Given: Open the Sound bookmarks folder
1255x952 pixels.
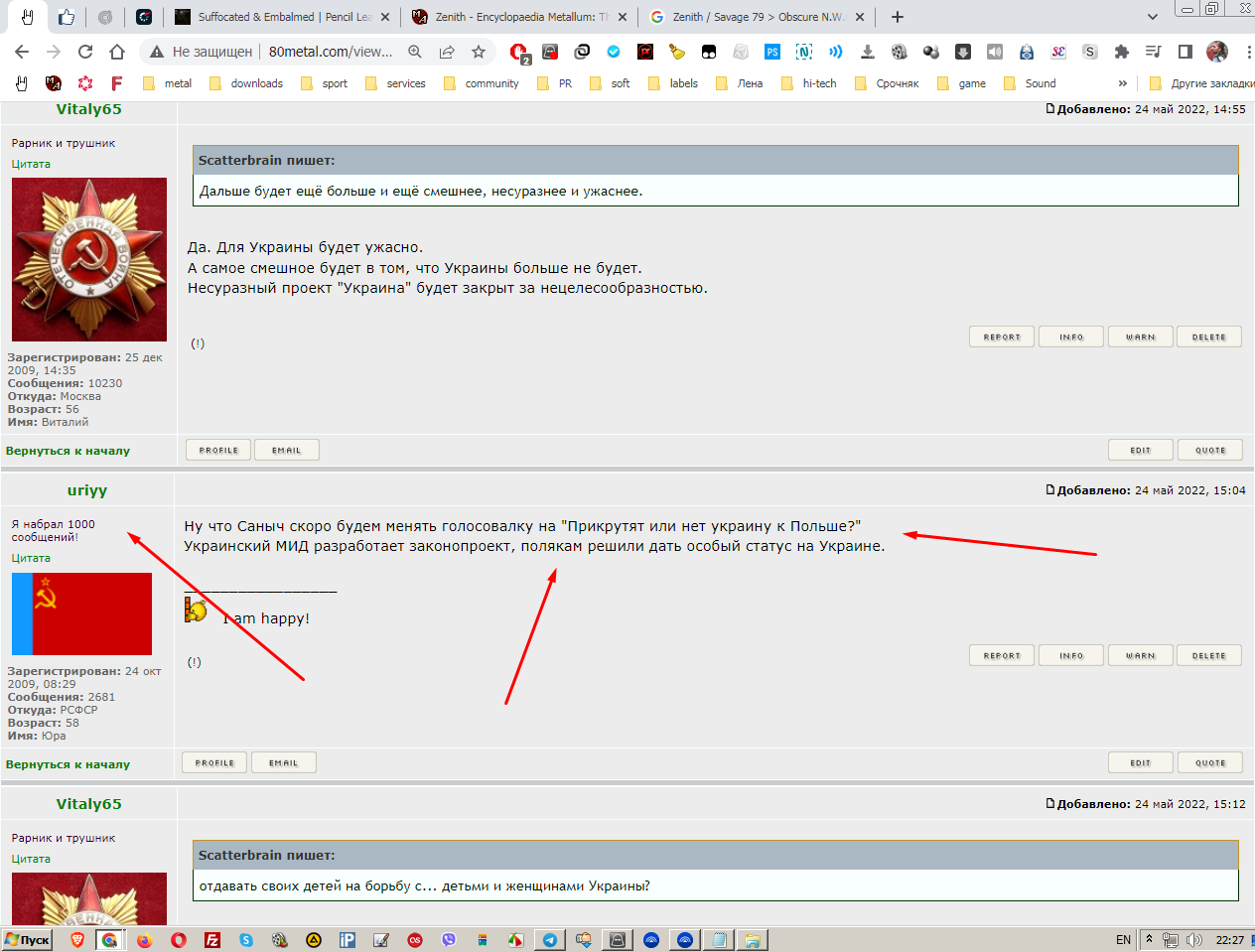Looking at the screenshot, I should 1031,83.
